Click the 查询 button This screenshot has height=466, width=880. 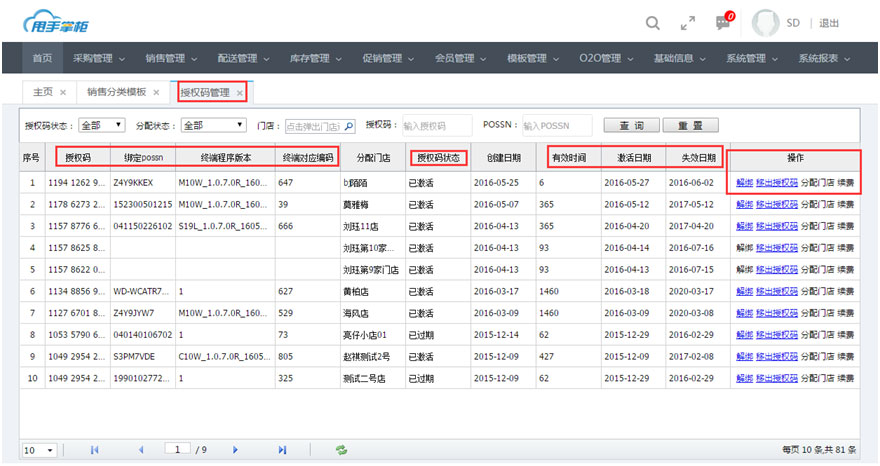tap(631, 125)
